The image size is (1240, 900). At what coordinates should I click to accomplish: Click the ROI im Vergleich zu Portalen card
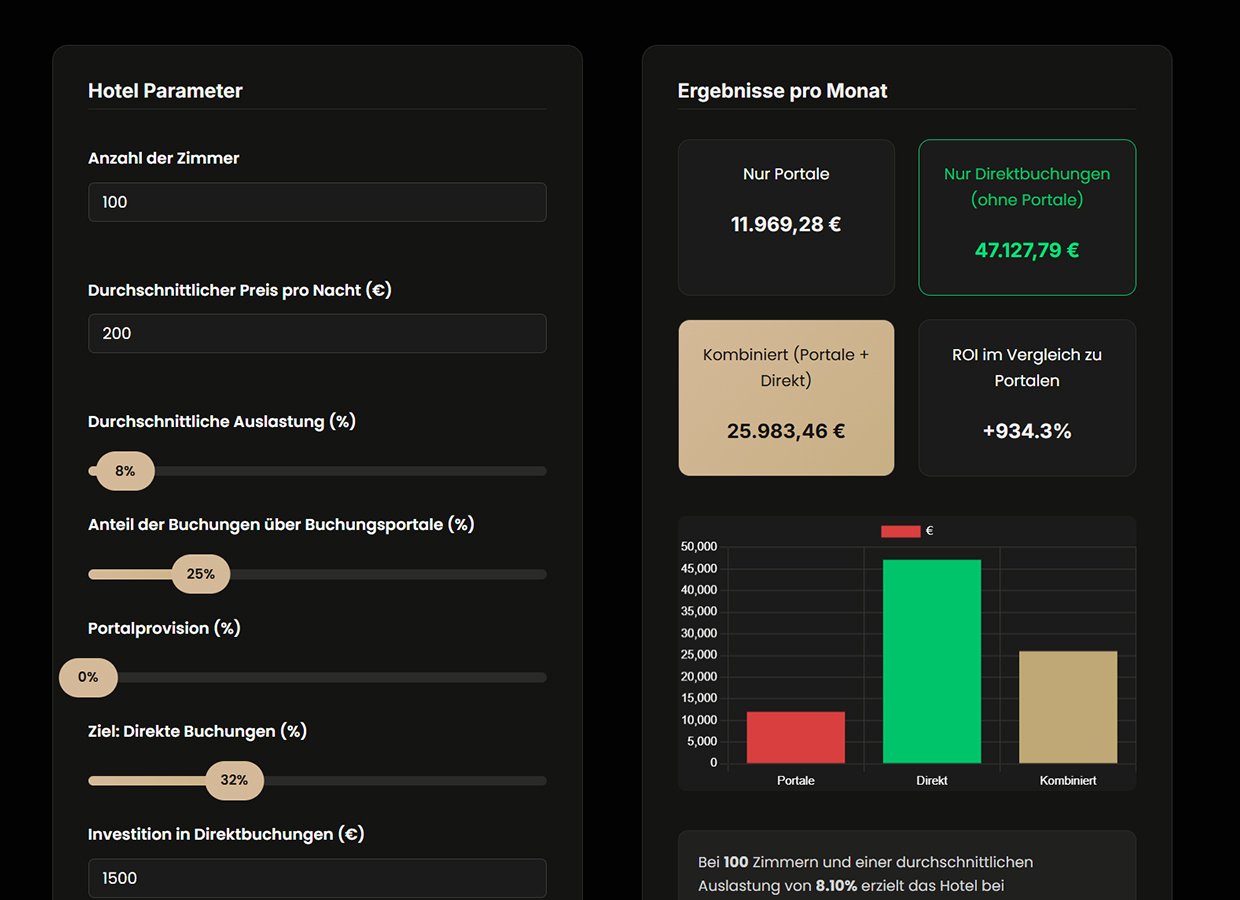click(1027, 397)
